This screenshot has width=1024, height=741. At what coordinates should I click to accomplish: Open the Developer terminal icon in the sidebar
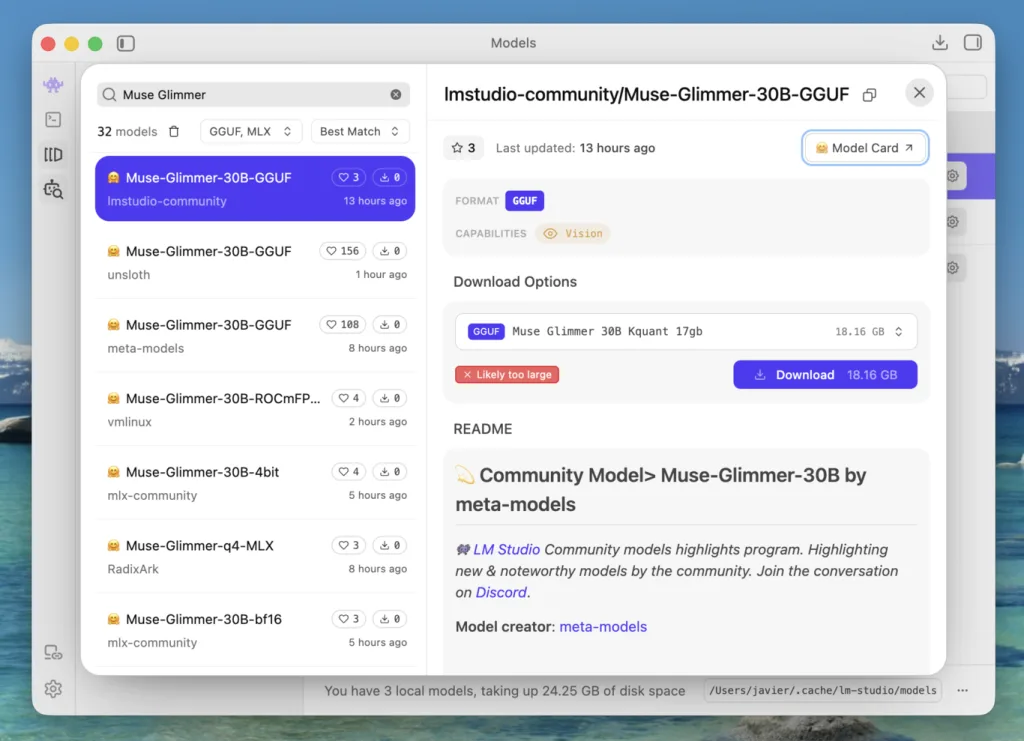pos(53,119)
